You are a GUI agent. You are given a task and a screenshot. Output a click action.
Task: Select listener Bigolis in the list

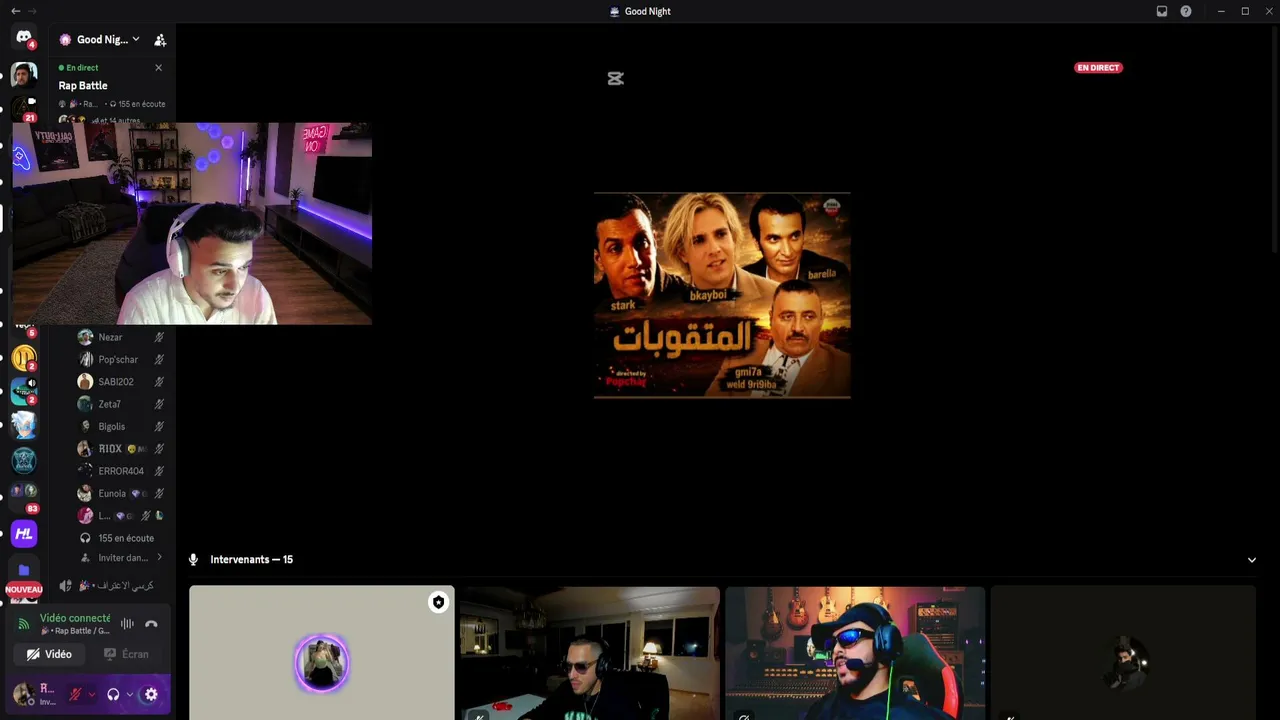[x=120, y=427]
